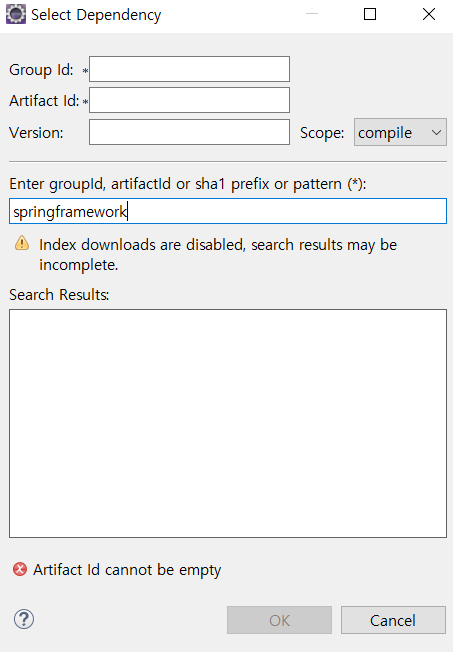The height and width of the screenshot is (652, 453).
Task: Click the red error icon
Action: (20, 569)
